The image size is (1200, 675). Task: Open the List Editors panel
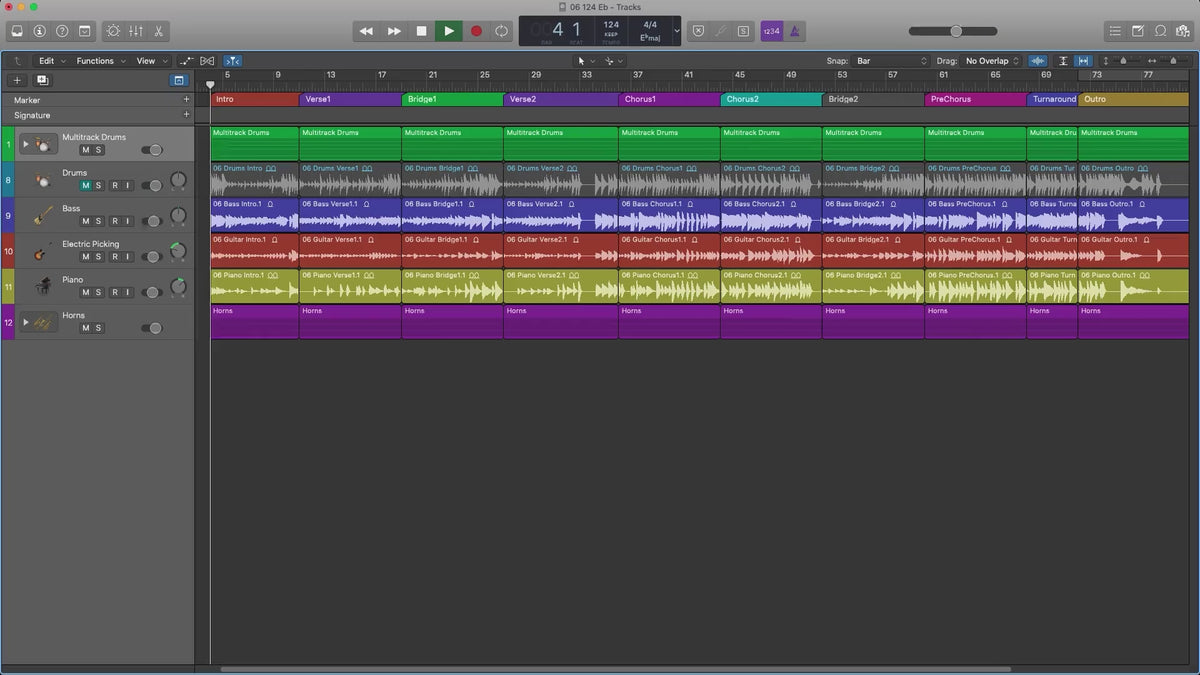[1116, 31]
